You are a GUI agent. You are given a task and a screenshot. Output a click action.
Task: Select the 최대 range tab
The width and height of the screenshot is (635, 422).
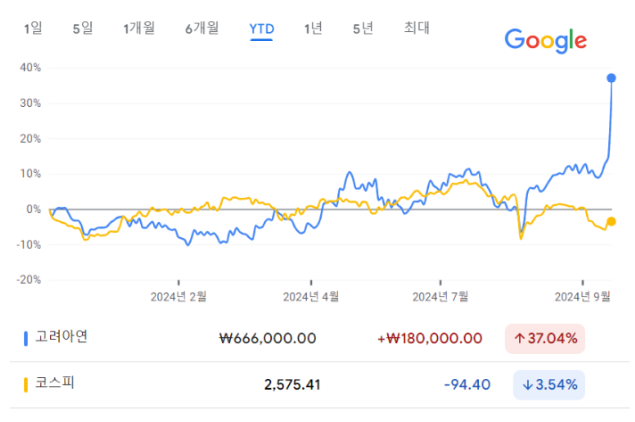pos(417,28)
